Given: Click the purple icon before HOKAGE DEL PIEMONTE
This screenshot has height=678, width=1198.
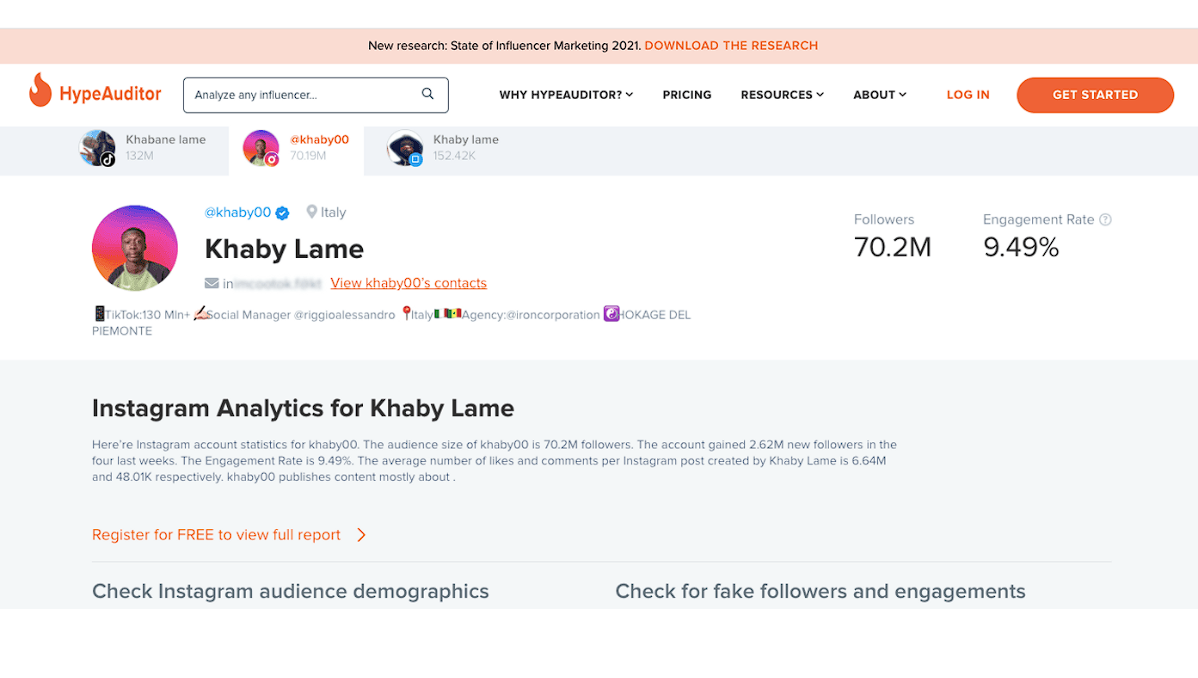Looking at the screenshot, I should point(610,314).
